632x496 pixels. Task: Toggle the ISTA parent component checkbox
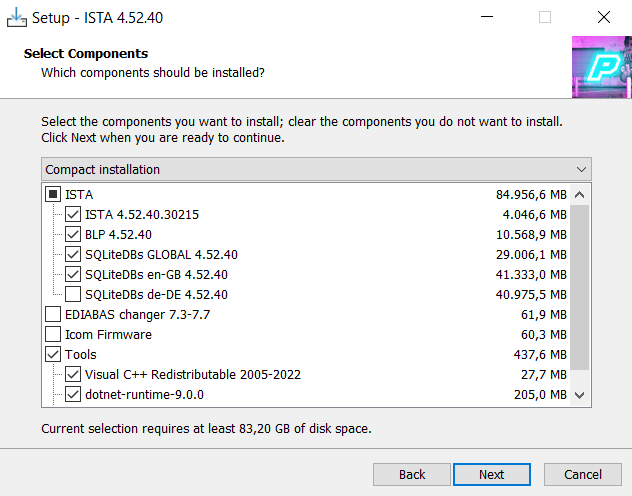pos(53,194)
